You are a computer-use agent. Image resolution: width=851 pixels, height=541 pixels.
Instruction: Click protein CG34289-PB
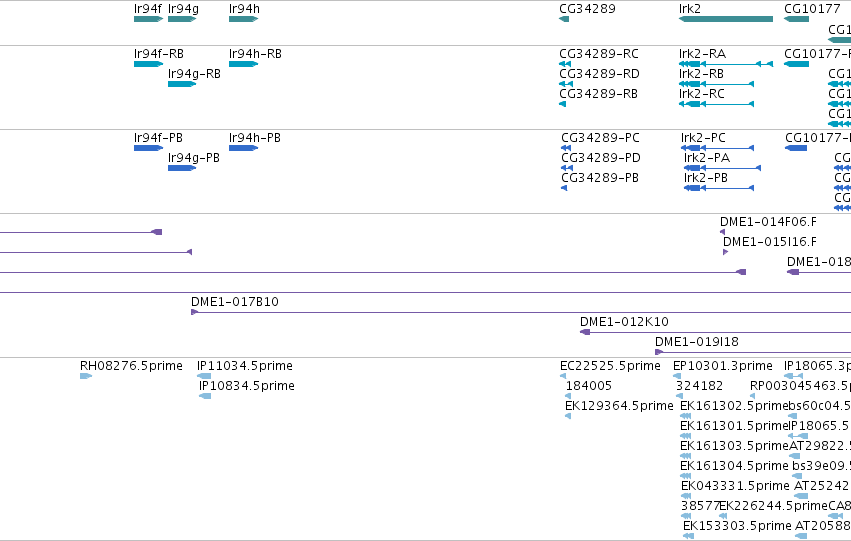click(564, 188)
